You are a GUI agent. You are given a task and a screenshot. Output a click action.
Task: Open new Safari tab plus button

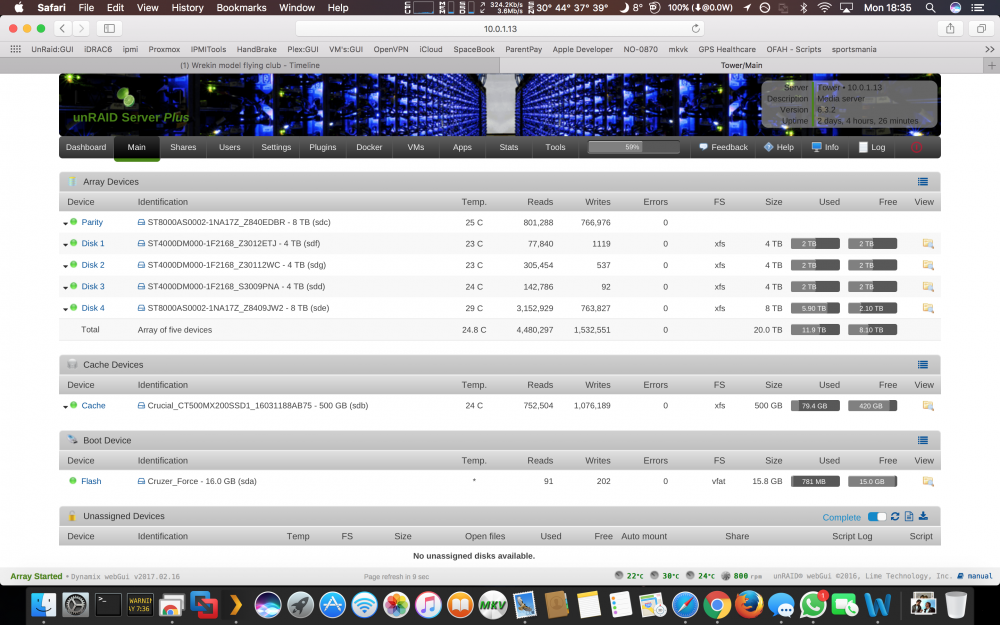click(x=992, y=66)
